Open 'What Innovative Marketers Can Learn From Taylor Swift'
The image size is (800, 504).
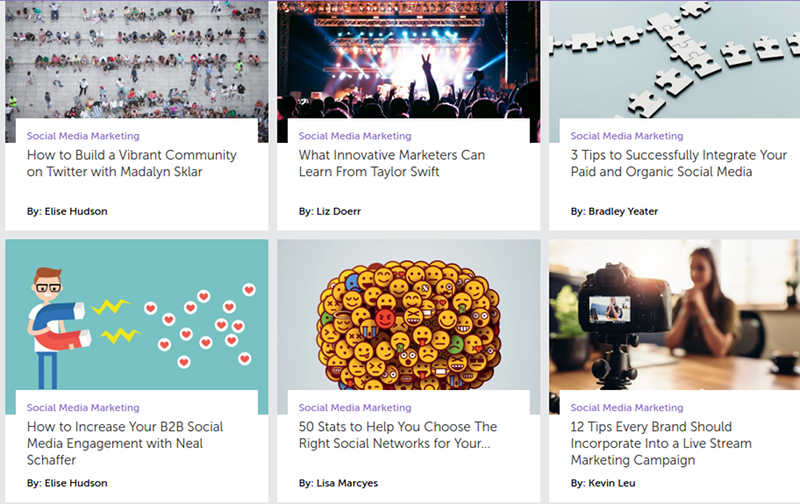(x=392, y=163)
